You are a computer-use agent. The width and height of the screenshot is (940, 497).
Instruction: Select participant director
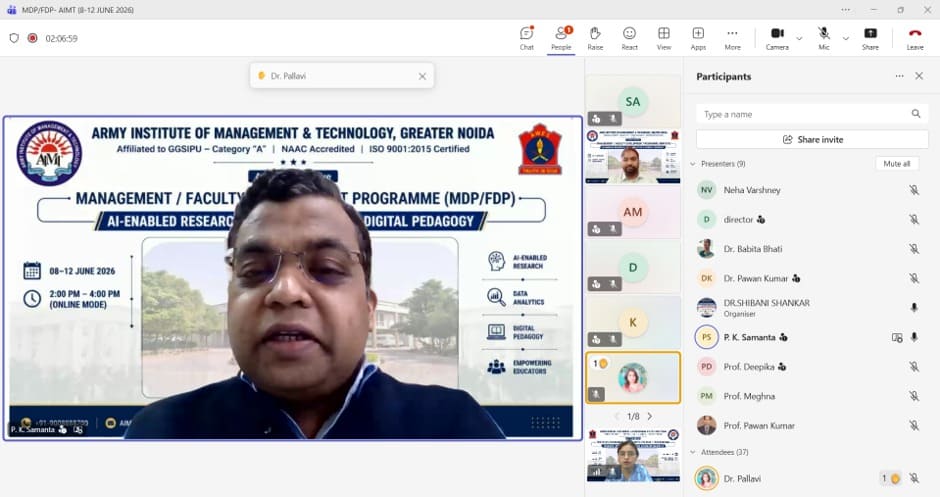click(809, 219)
